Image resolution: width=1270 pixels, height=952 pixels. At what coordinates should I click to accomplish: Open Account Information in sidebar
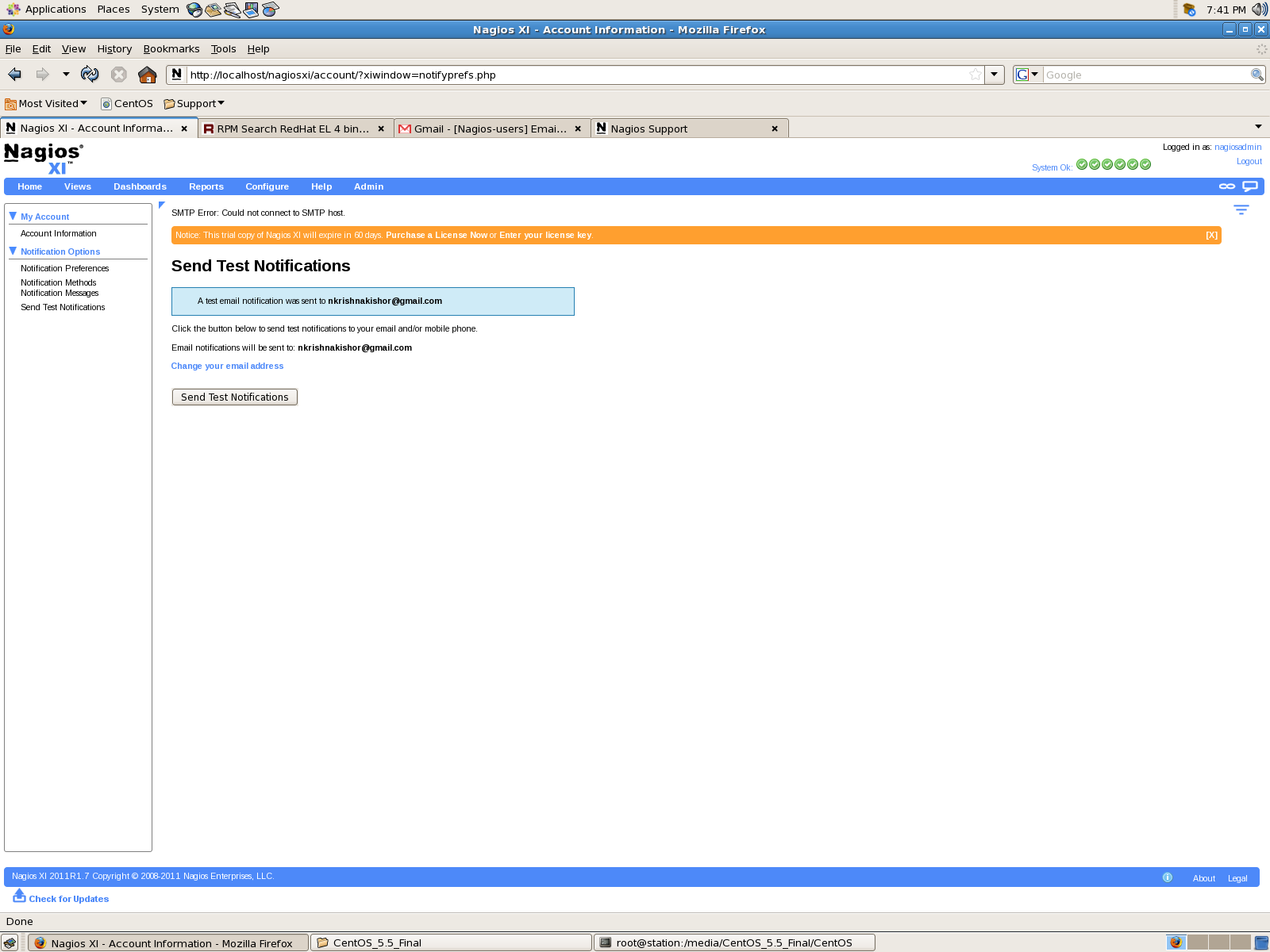pyautogui.click(x=59, y=233)
